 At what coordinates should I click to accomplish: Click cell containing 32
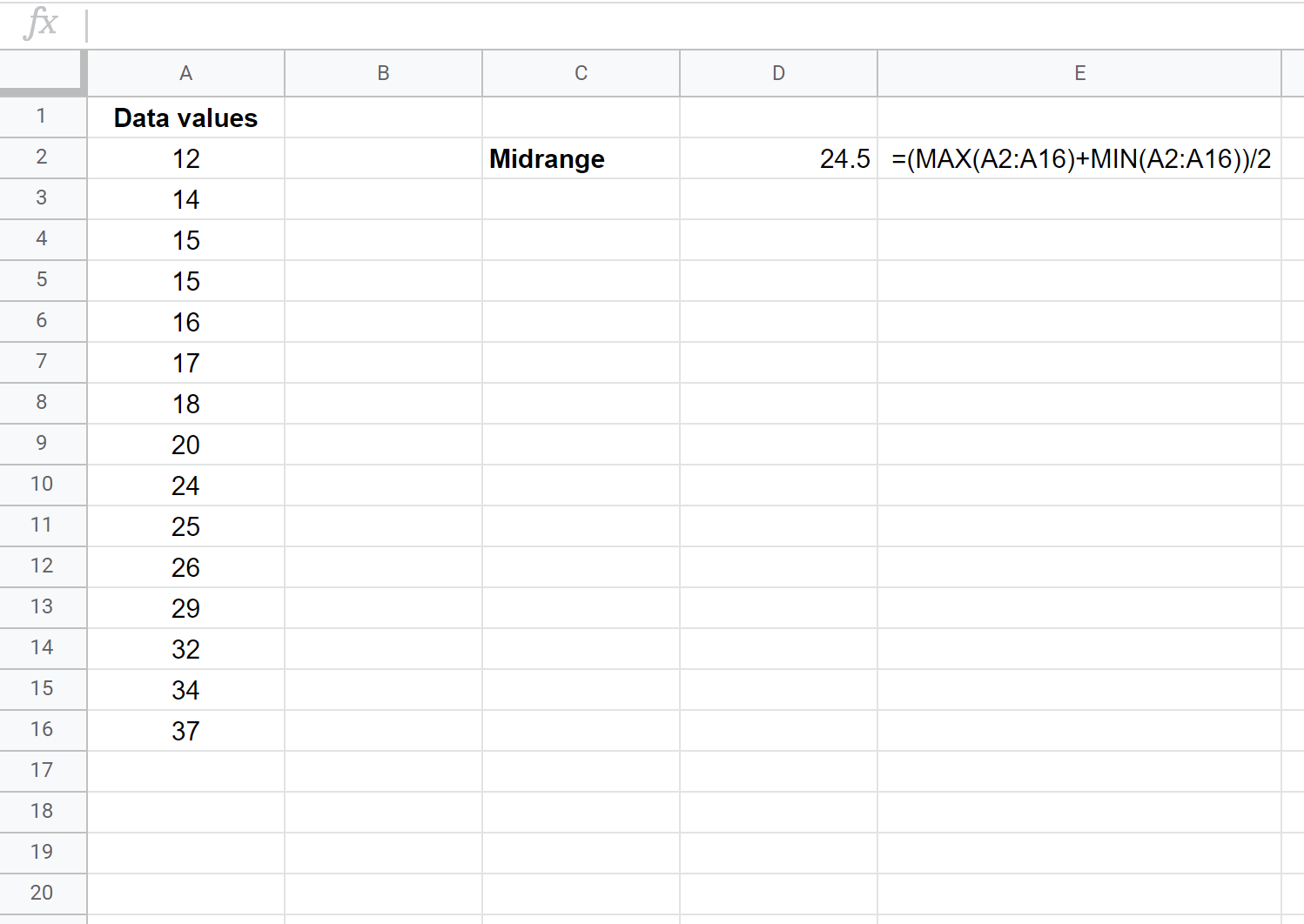pyautogui.click(x=186, y=649)
